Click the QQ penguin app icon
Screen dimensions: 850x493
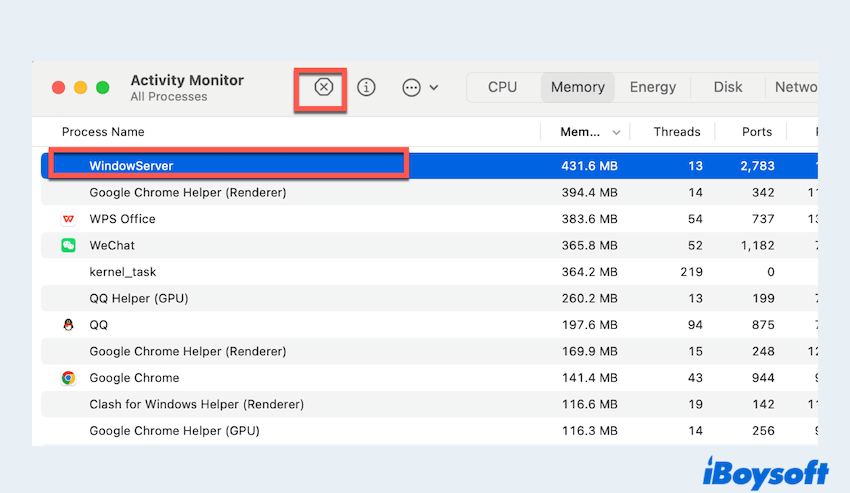pos(68,325)
